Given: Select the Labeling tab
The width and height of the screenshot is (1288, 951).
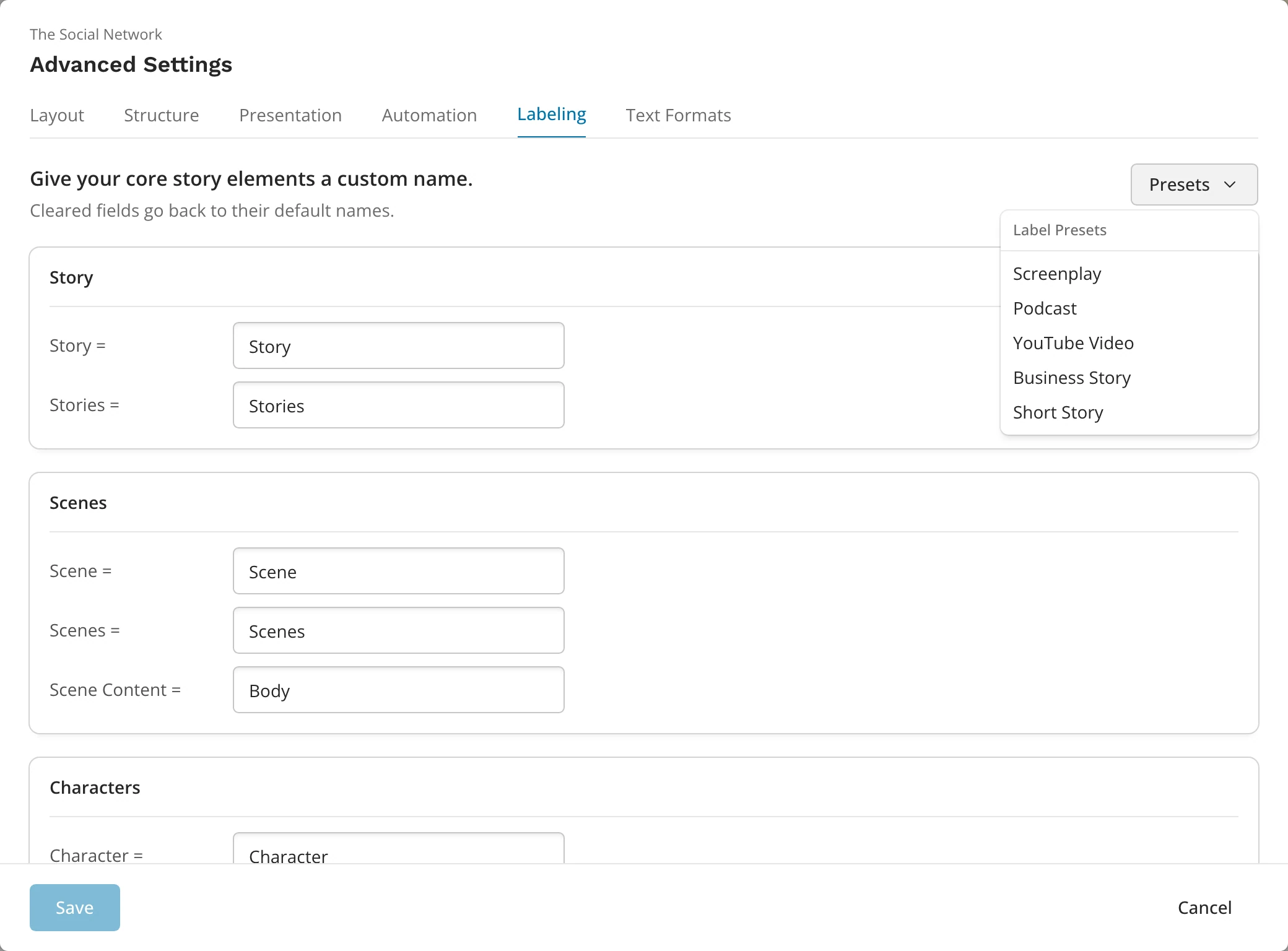Looking at the screenshot, I should pos(552,115).
